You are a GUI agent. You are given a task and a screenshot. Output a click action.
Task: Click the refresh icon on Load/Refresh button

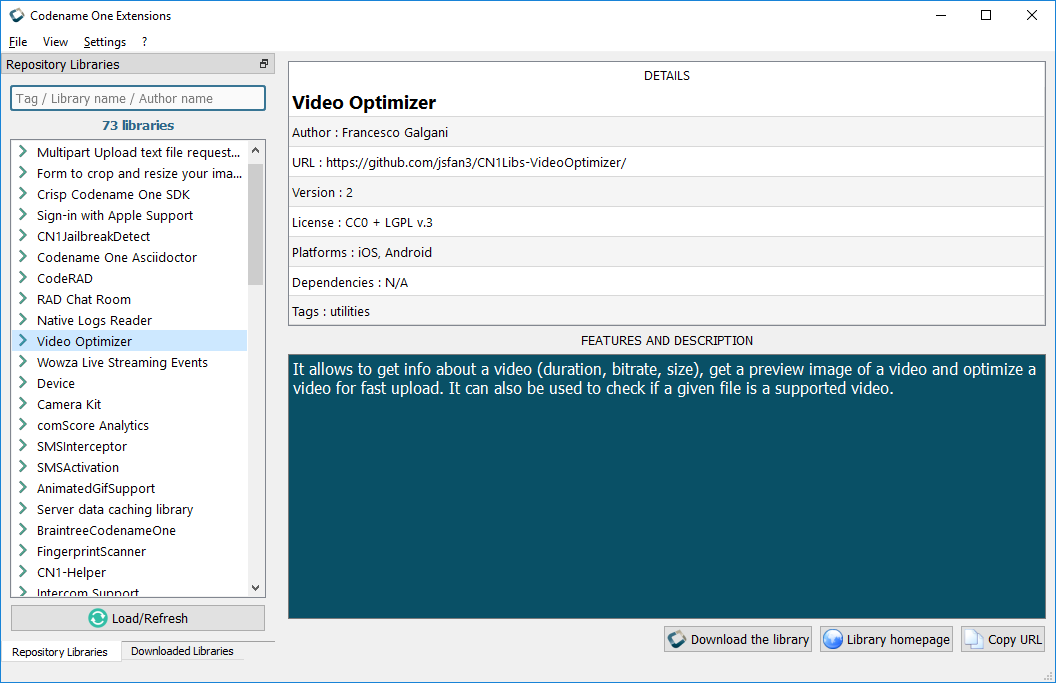[98, 618]
